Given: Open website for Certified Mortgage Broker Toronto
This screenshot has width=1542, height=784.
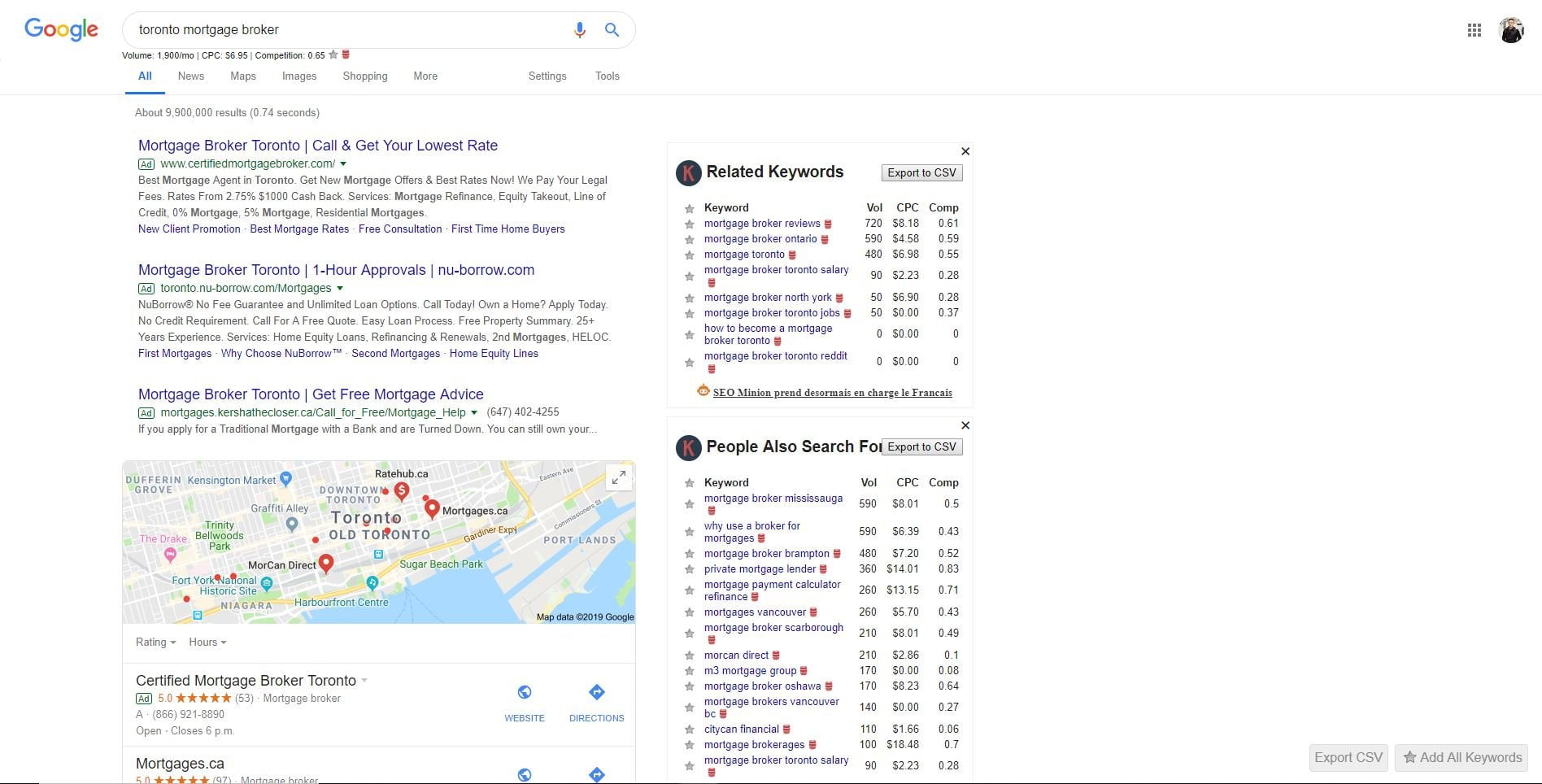Looking at the screenshot, I should pyautogui.click(x=525, y=703).
